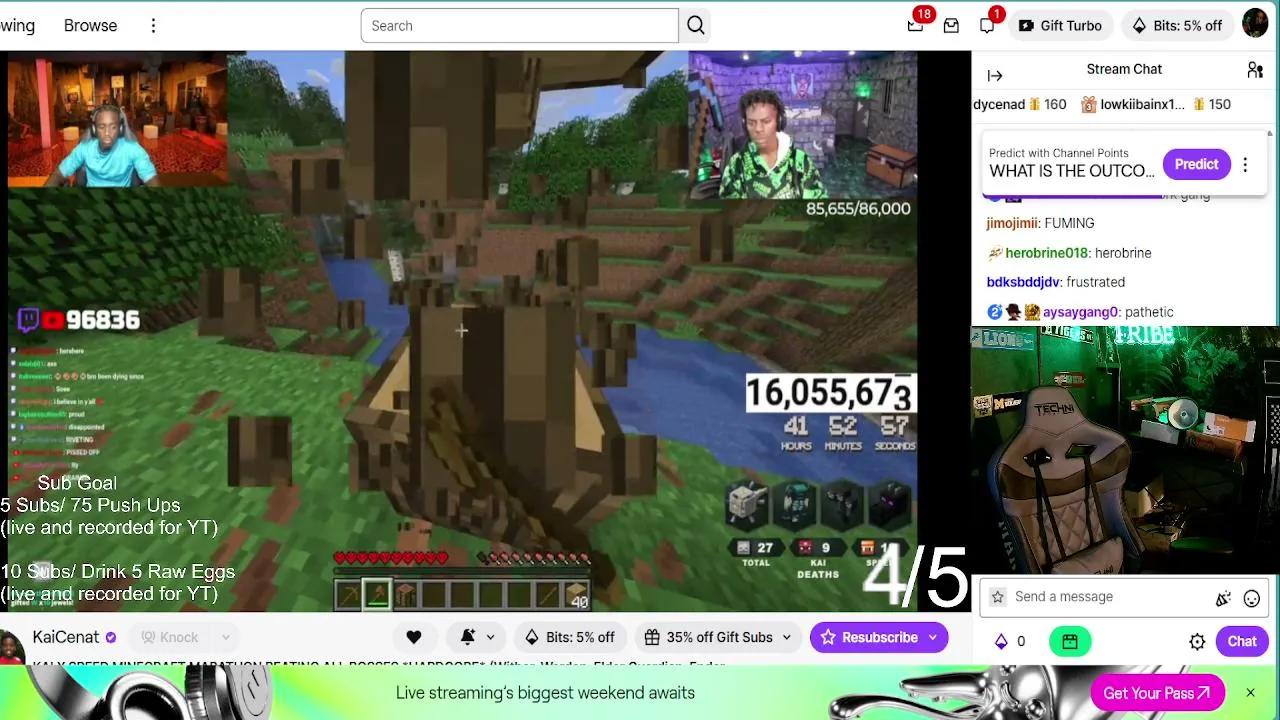
Task: Click the username herobrine018 in chat
Action: tap(1046, 253)
